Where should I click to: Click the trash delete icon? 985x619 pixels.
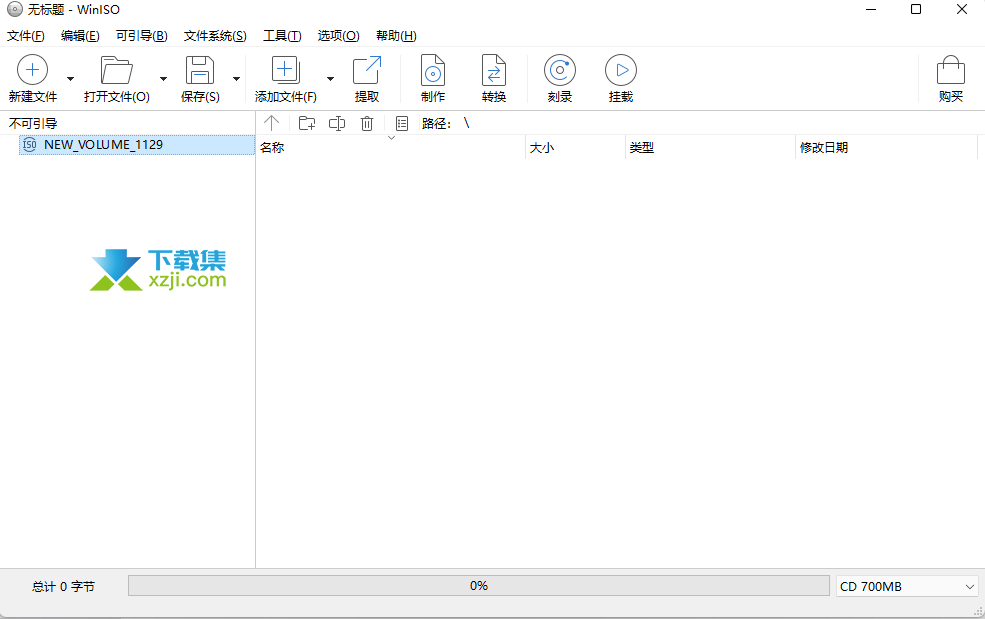pyautogui.click(x=367, y=123)
